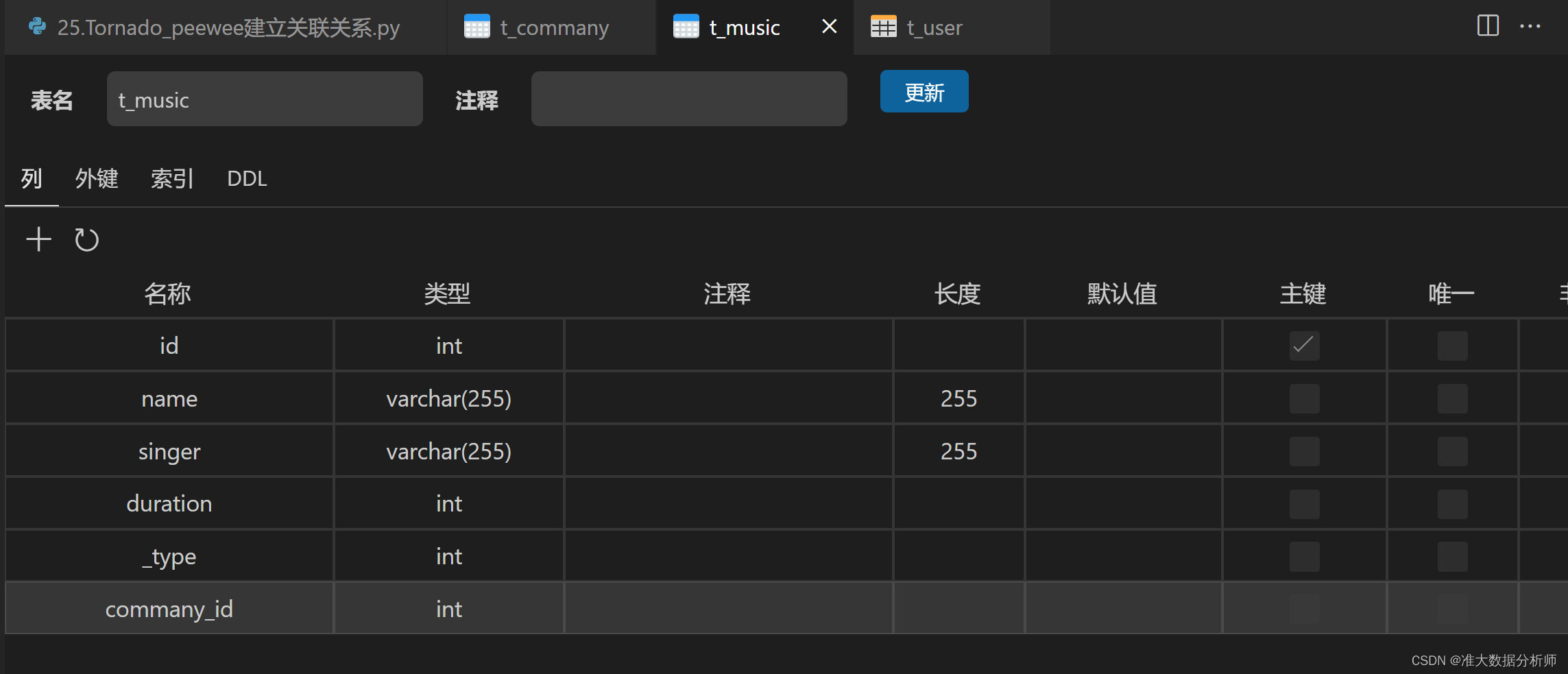Click the int type cell of duration row
This screenshot has height=674, width=1568.
pyautogui.click(x=449, y=504)
